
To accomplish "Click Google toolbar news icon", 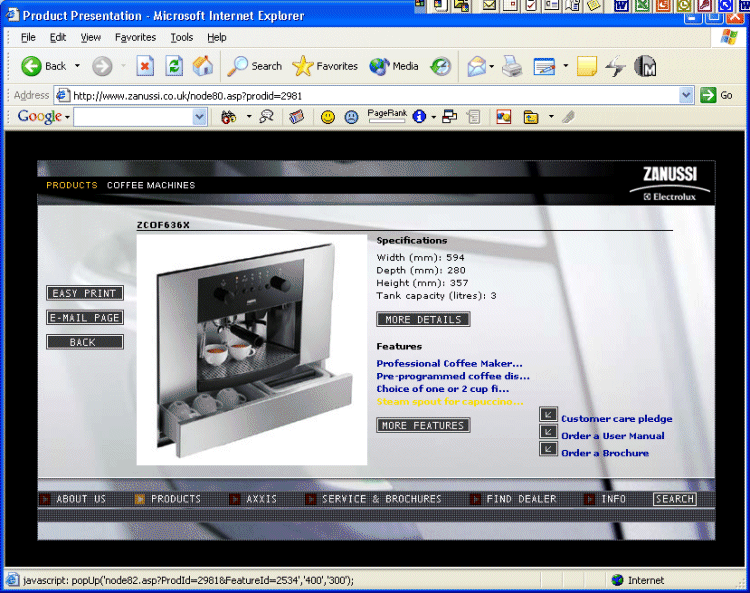I will (x=297, y=117).
